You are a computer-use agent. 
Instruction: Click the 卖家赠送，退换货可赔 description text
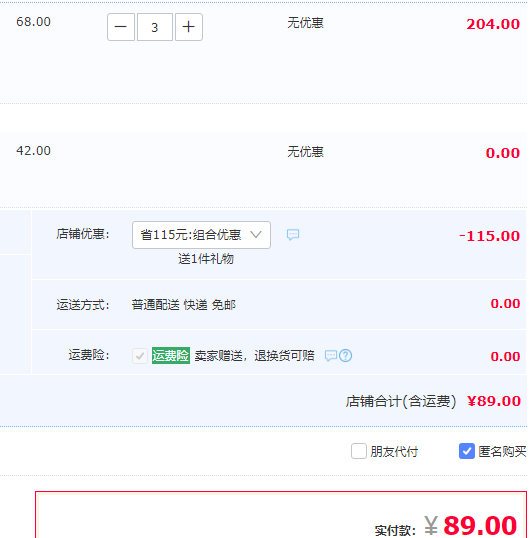point(254,356)
